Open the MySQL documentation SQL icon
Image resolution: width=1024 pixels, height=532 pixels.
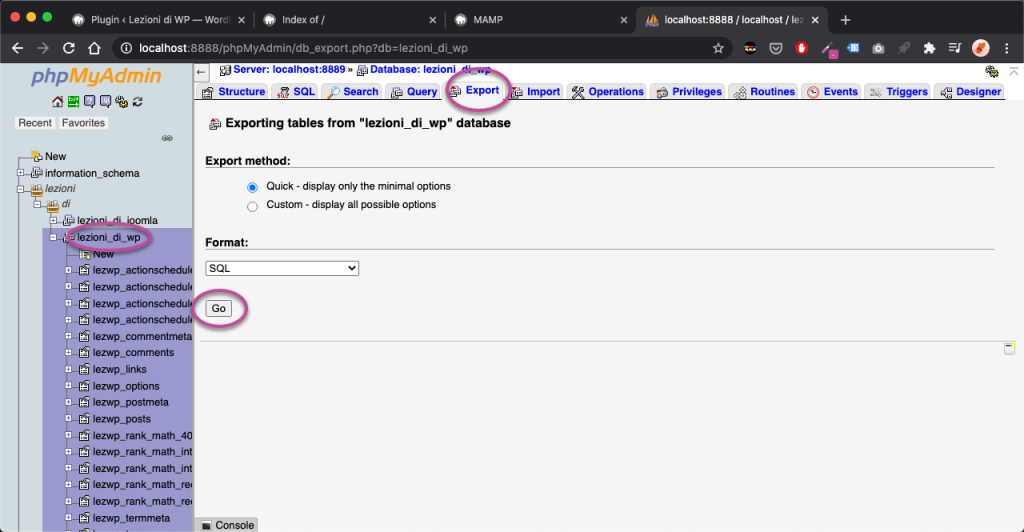pos(105,102)
